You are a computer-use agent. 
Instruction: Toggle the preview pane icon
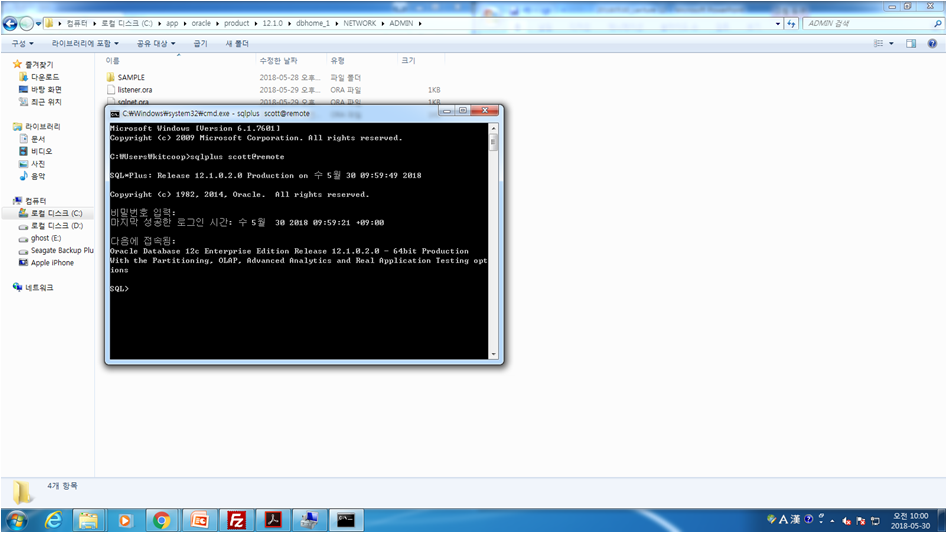click(x=911, y=43)
